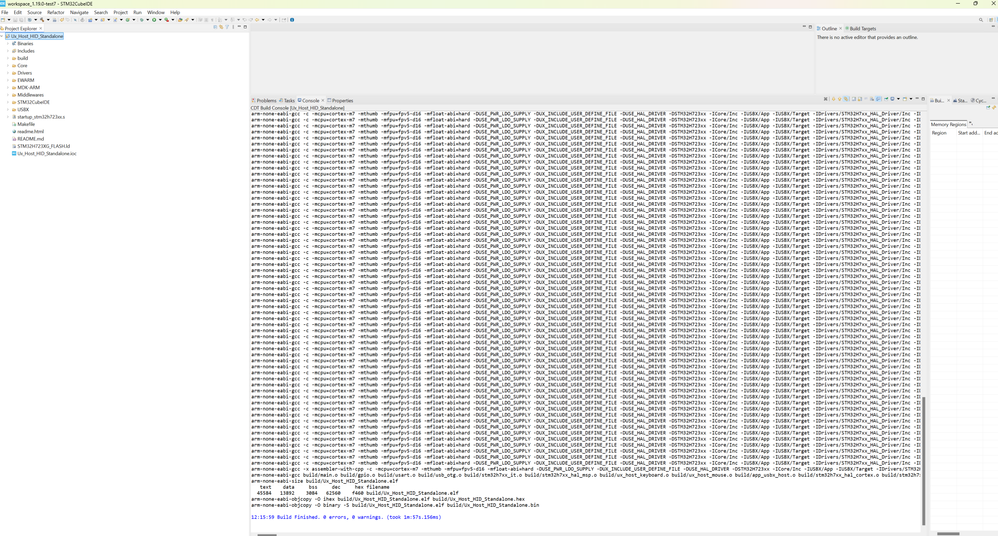
Task: Expand the Includes tree node
Action: point(8,51)
